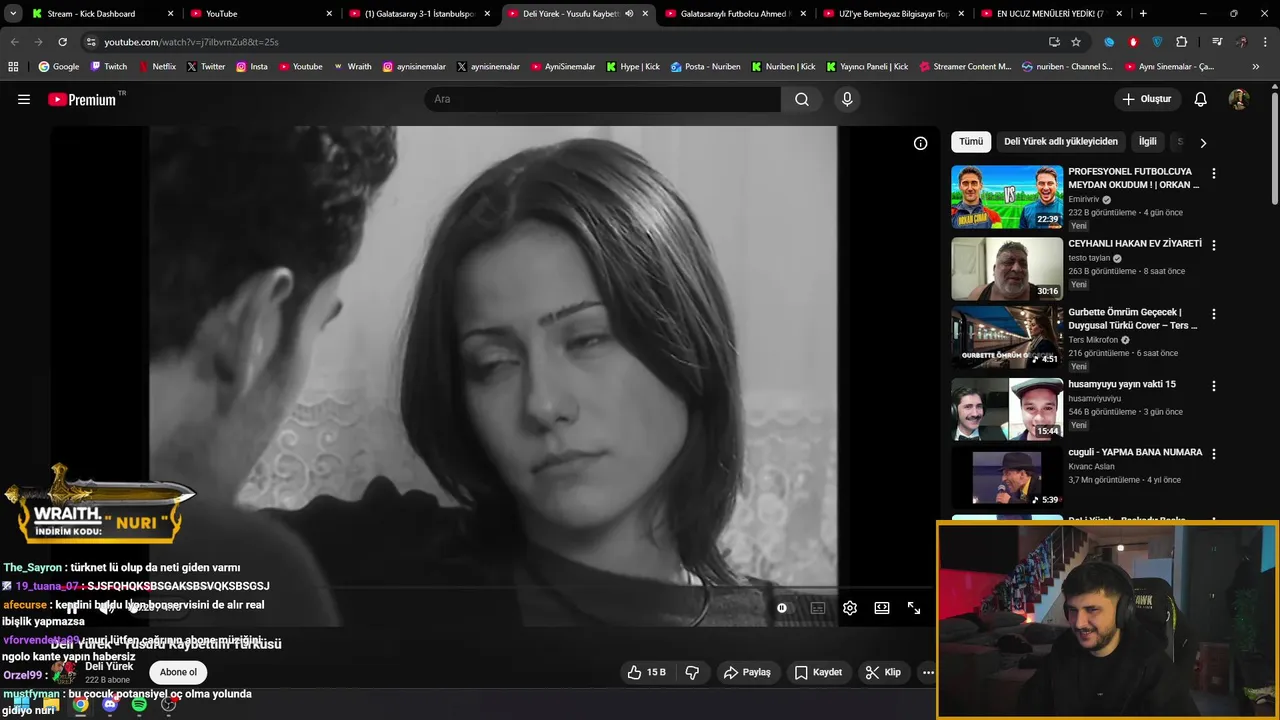Bookmark this page with the star
The height and width of the screenshot is (720, 1280).
click(x=1076, y=42)
